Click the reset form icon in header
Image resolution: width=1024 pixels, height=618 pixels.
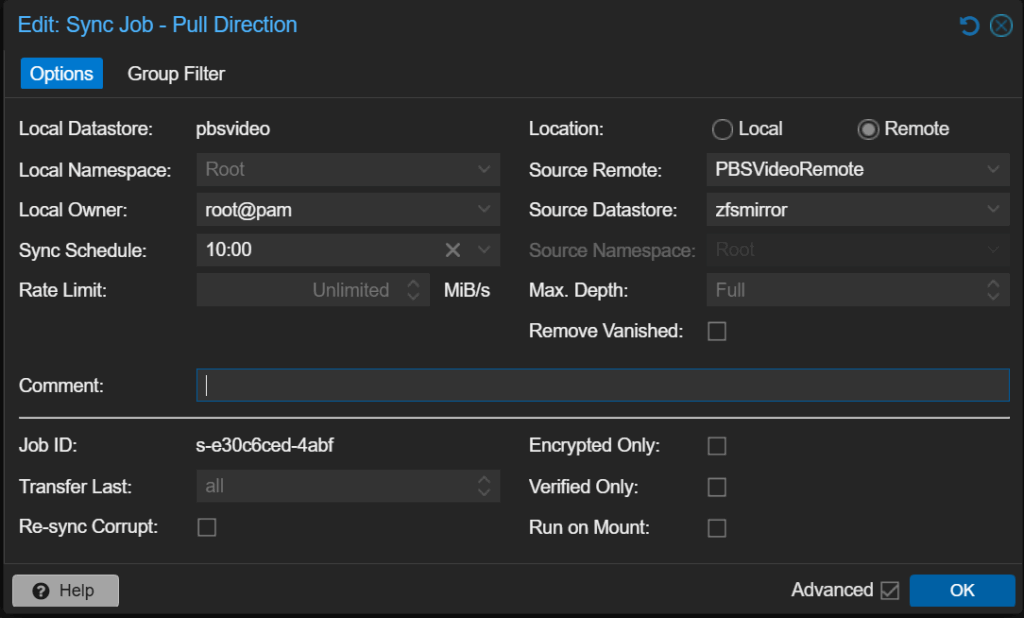click(x=969, y=26)
